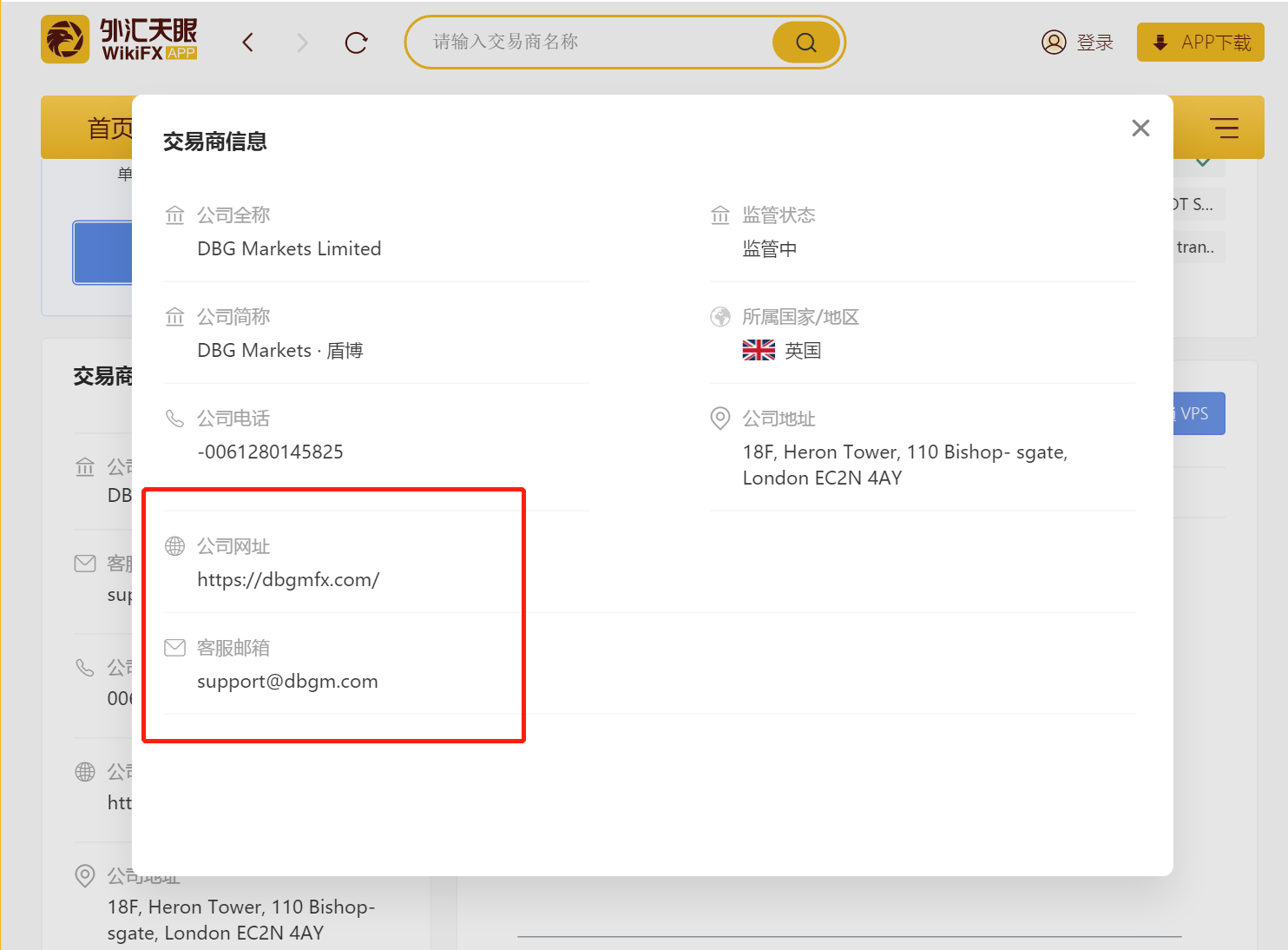This screenshot has height=950, width=1288.
Task: Click the background address 18F, Heron Tower text
Action: pos(241,920)
